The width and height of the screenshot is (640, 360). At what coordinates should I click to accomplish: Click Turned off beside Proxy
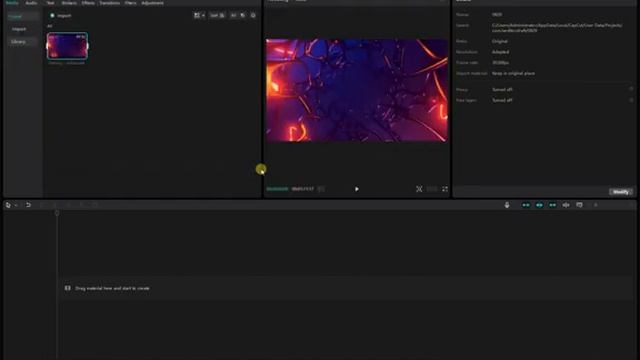tap(502, 89)
